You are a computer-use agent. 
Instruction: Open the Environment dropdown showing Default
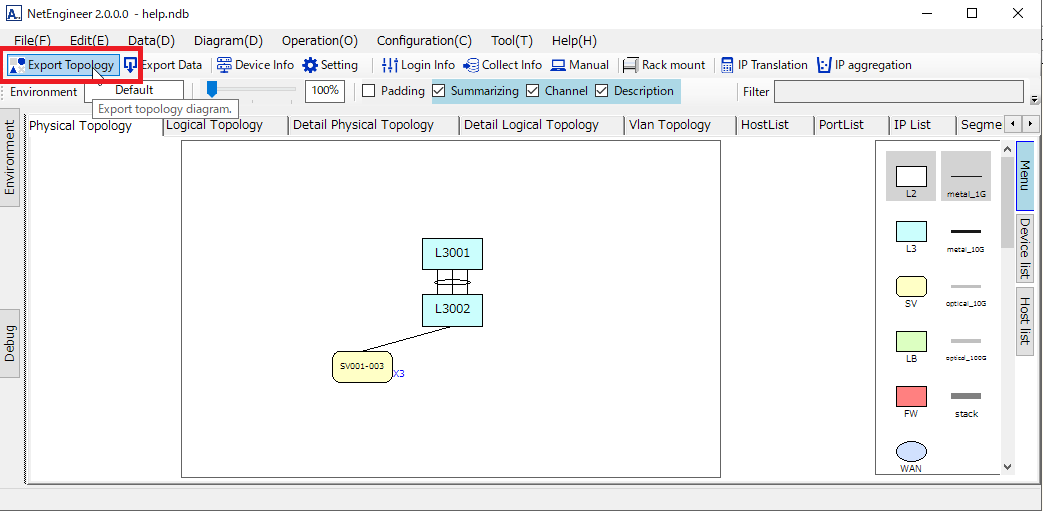[134, 90]
